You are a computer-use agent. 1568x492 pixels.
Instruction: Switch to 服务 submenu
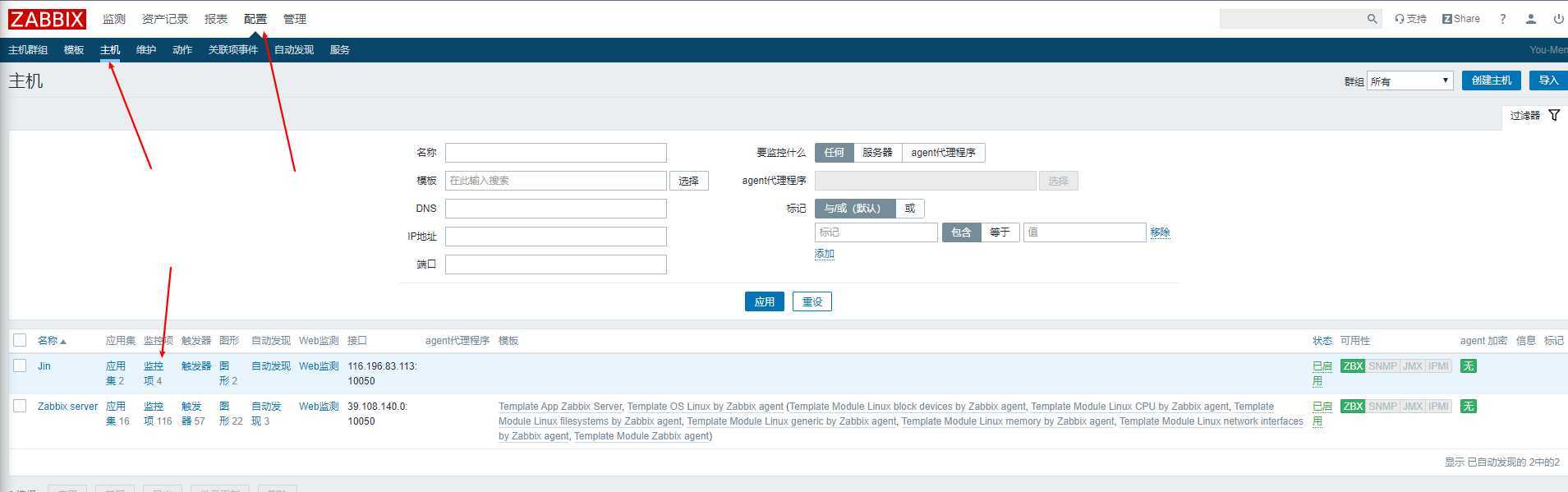point(340,50)
